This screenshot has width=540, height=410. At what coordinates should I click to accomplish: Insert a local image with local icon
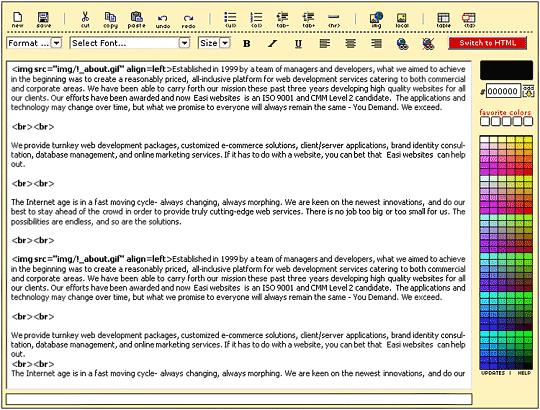pyautogui.click(x=402, y=20)
